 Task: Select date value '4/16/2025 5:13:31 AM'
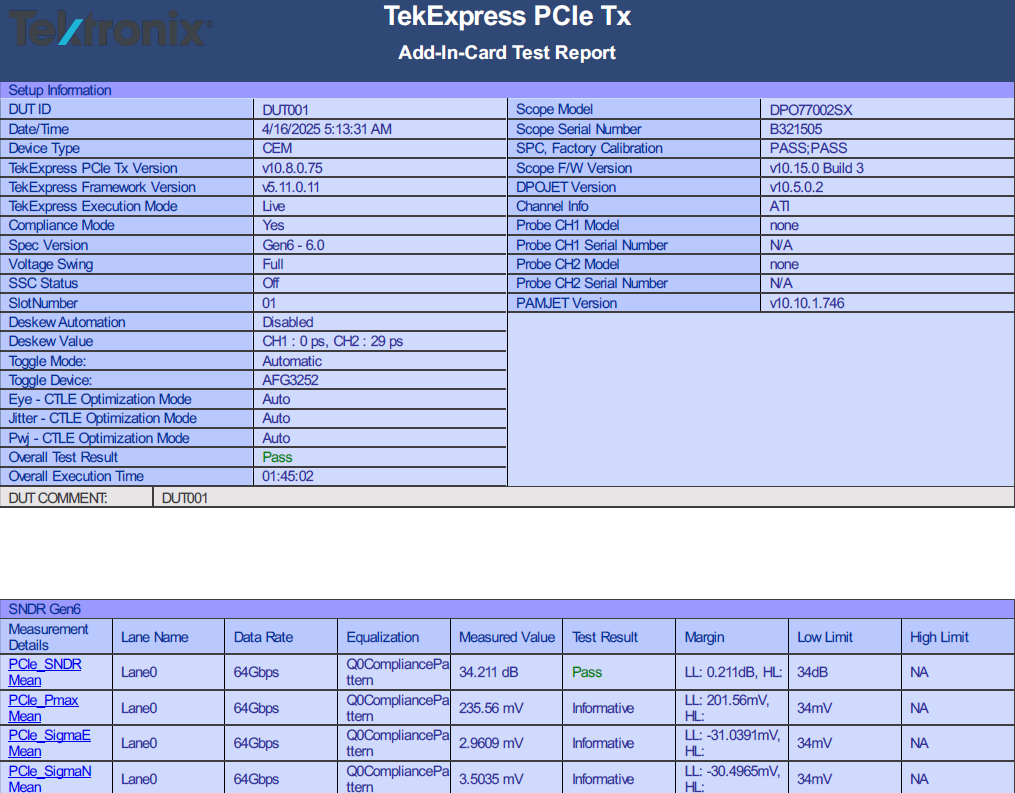tap(327, 129)
